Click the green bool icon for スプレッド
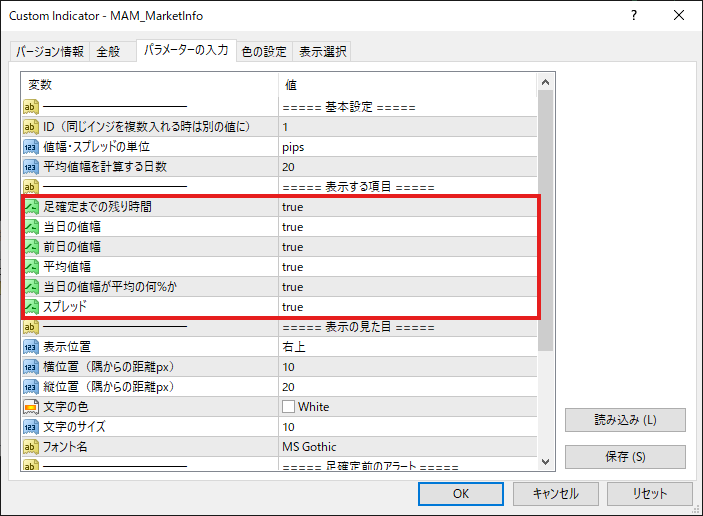Image resolution: width=703 pixels, height=516 pixels. pyautogui.click(x=31, y=307)
